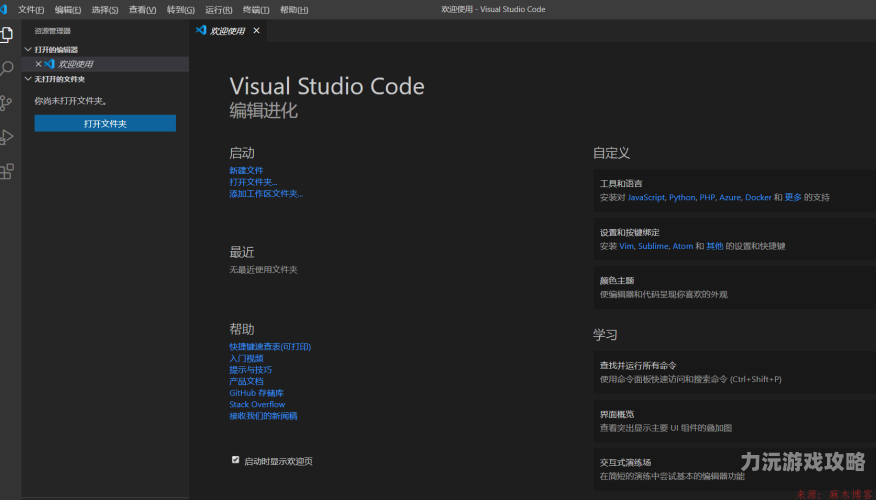The width and height of the screenshot is (876, 500).
Task: Open the 界面概览 card
Action: click(x=735, y=421)
